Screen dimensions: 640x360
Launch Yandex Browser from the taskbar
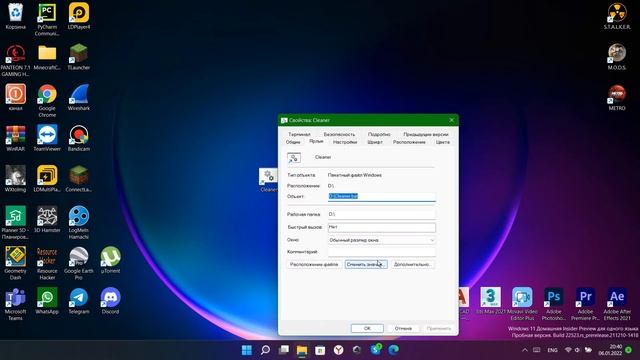(338, 350)
